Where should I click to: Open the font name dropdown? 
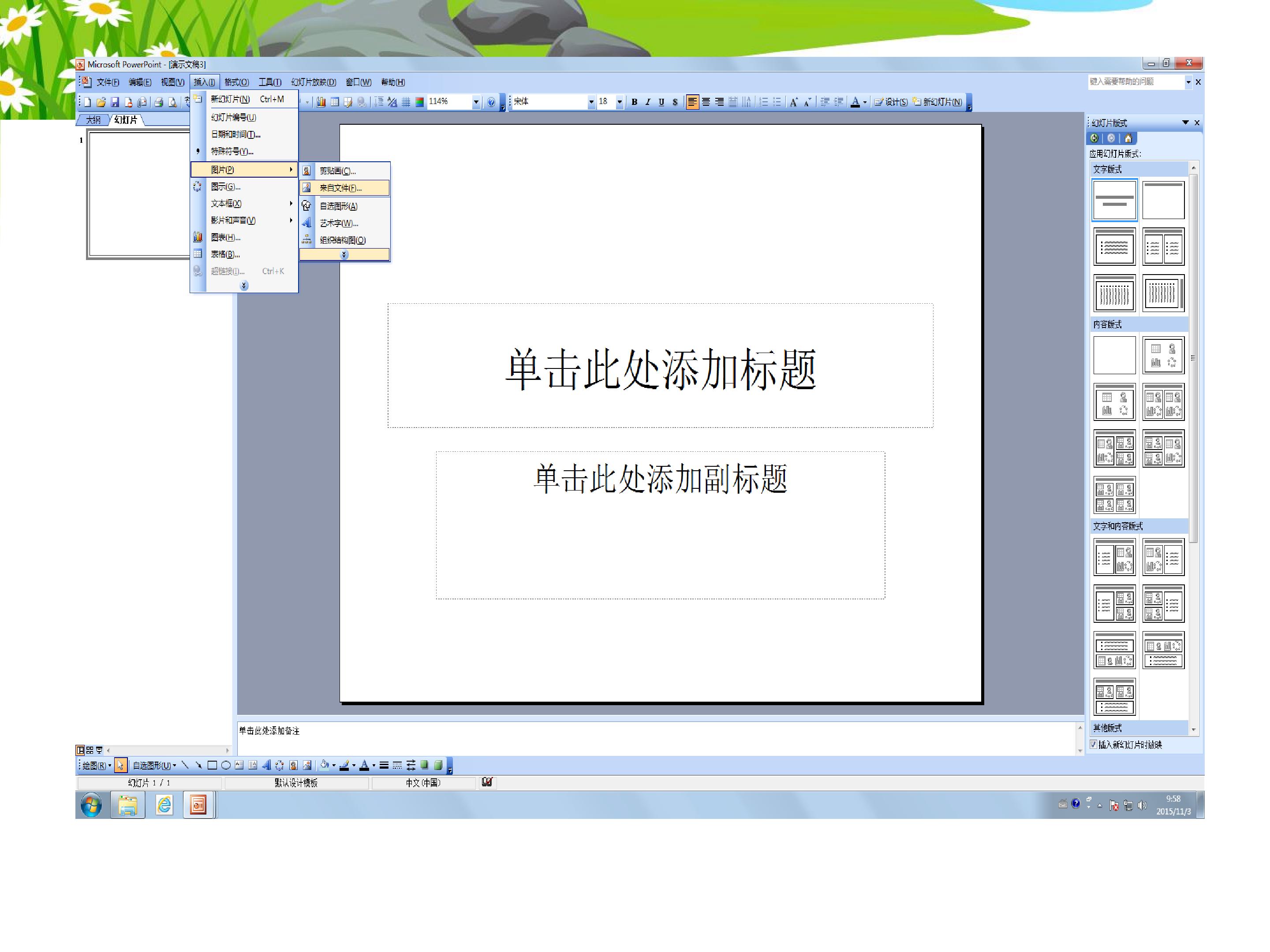click(591, 102)
